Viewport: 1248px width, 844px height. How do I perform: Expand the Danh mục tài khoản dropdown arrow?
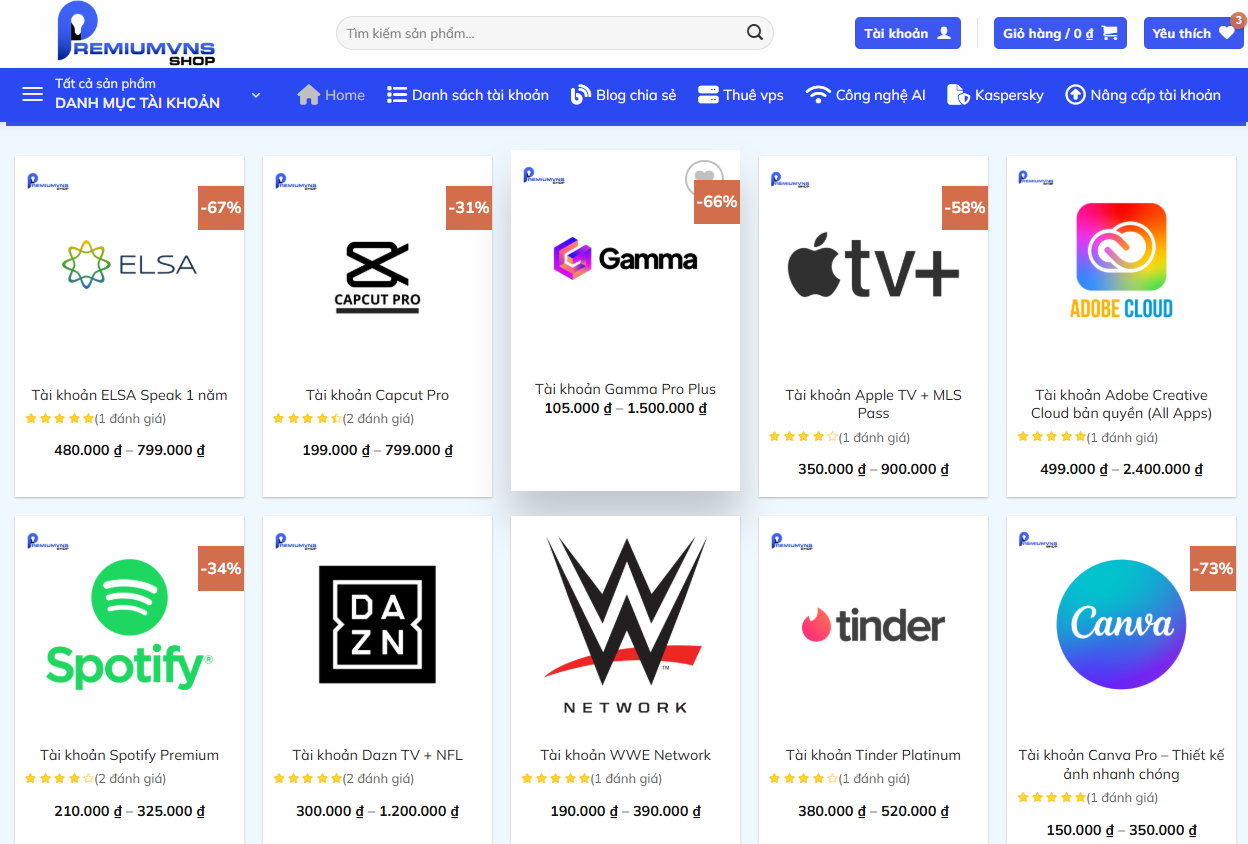point(256,95)
